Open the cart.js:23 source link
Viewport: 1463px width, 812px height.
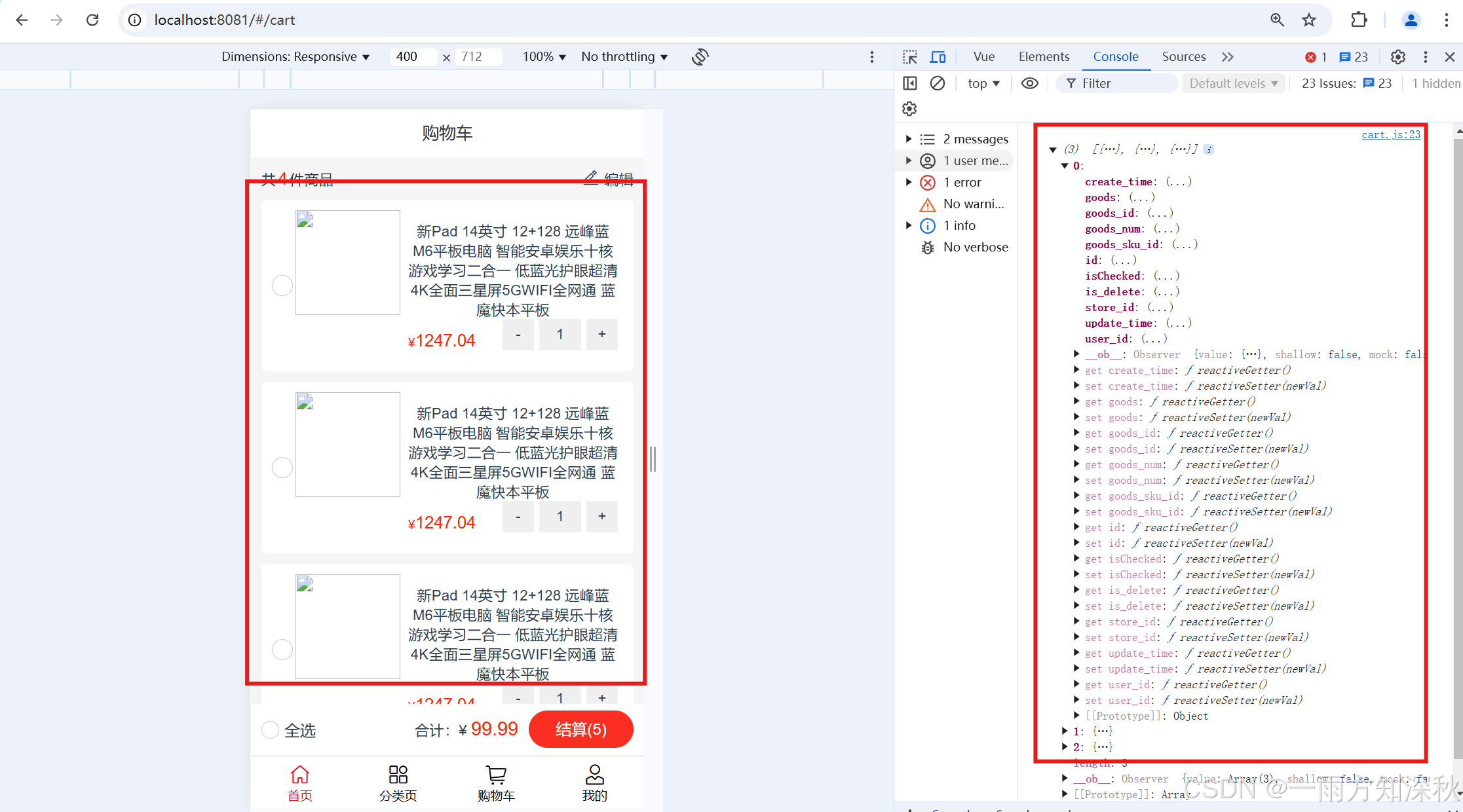click(x=1390, y=134)
